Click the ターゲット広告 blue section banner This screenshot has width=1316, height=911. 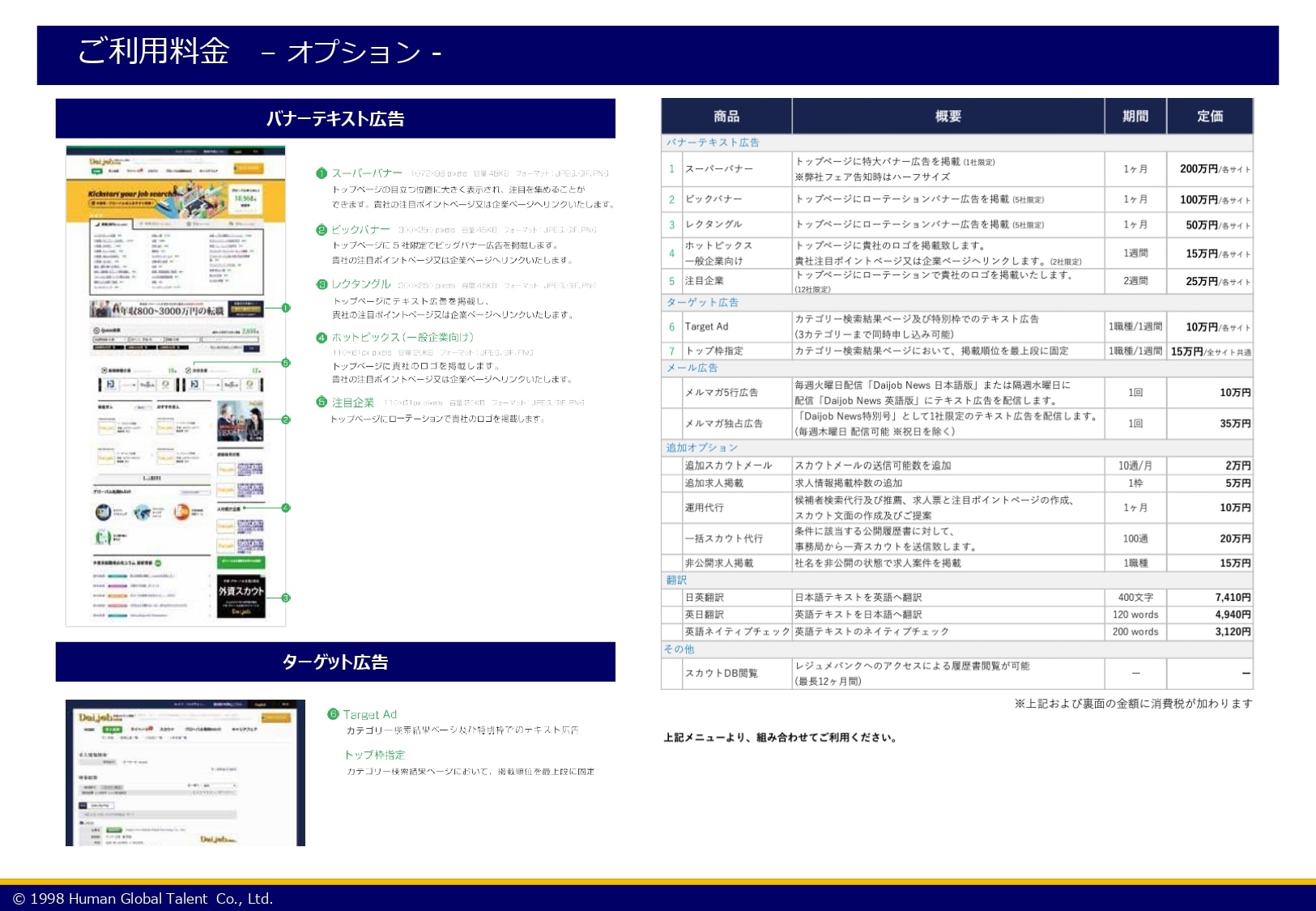point(335,662)
